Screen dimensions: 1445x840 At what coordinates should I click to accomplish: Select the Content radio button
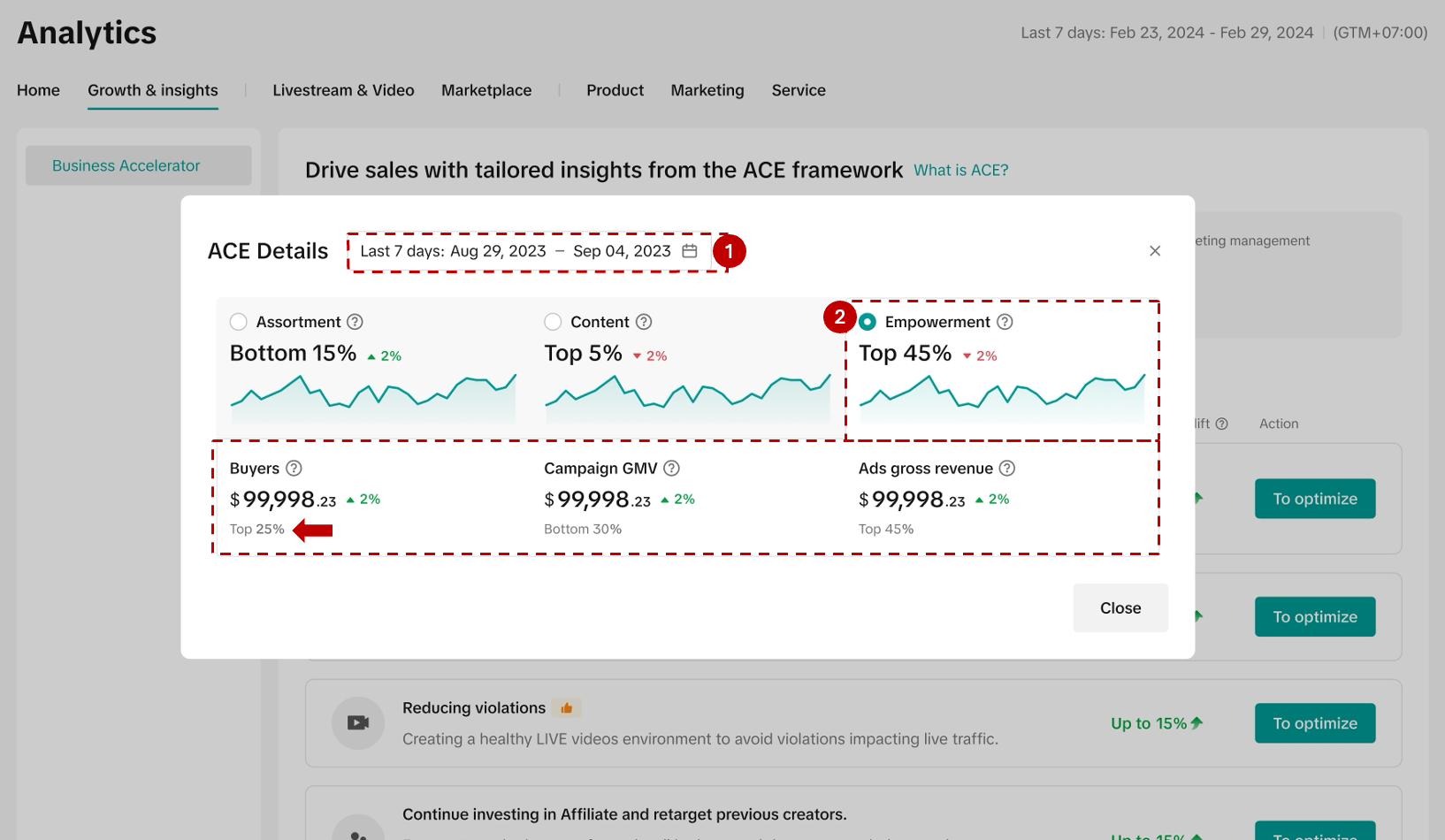point(553,322)
